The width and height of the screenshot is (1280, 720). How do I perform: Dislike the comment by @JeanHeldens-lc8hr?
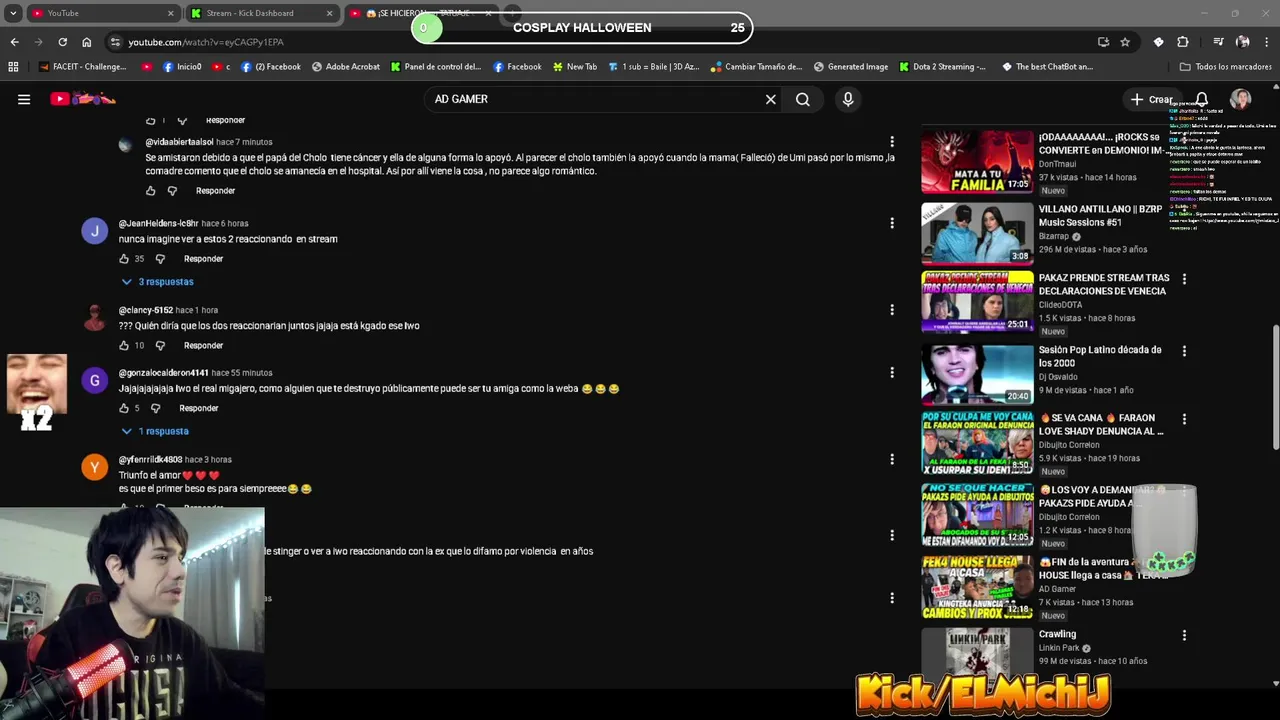tap(160, 259)
